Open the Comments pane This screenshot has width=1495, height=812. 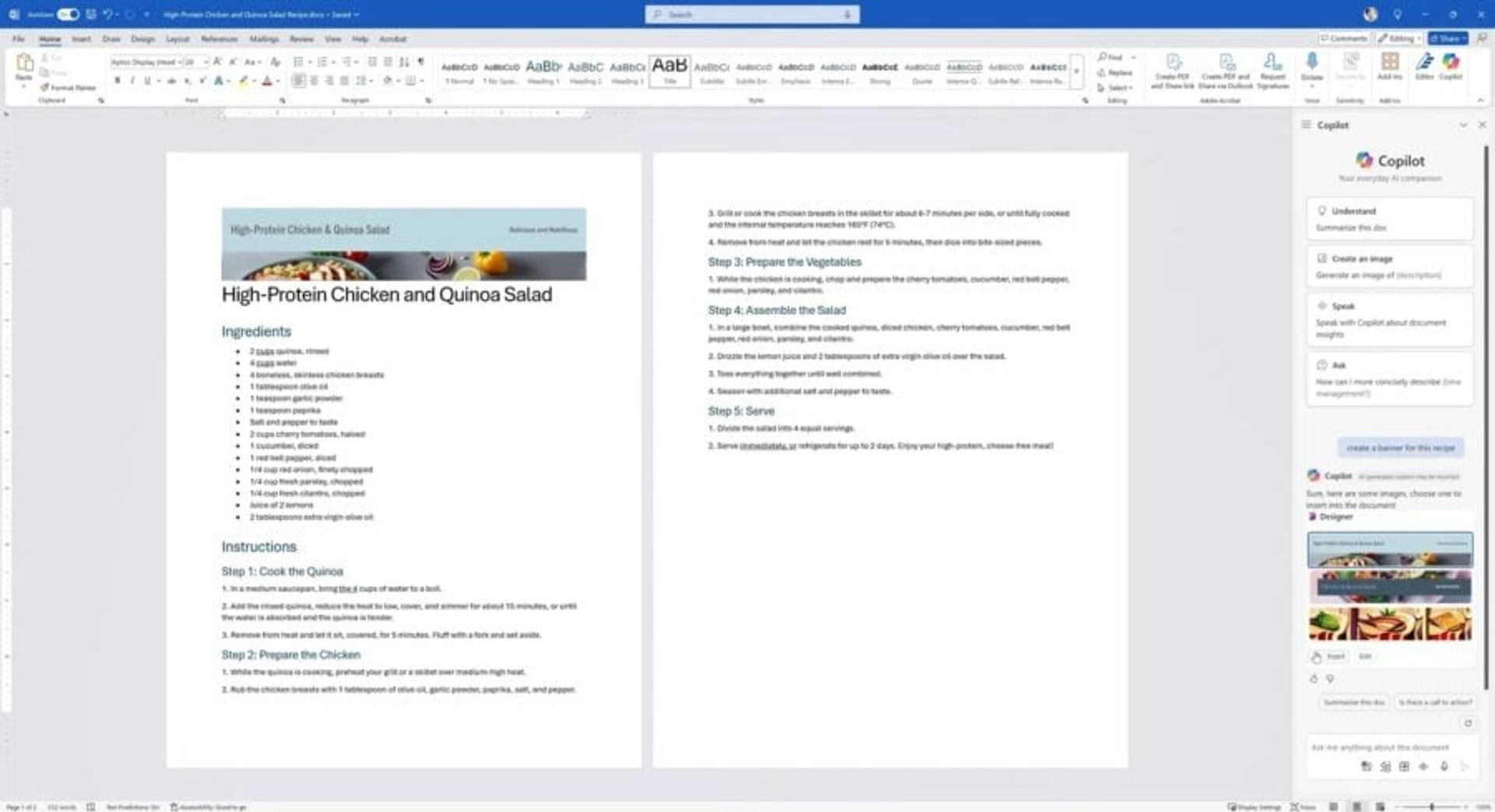(x=1344, y=38)
